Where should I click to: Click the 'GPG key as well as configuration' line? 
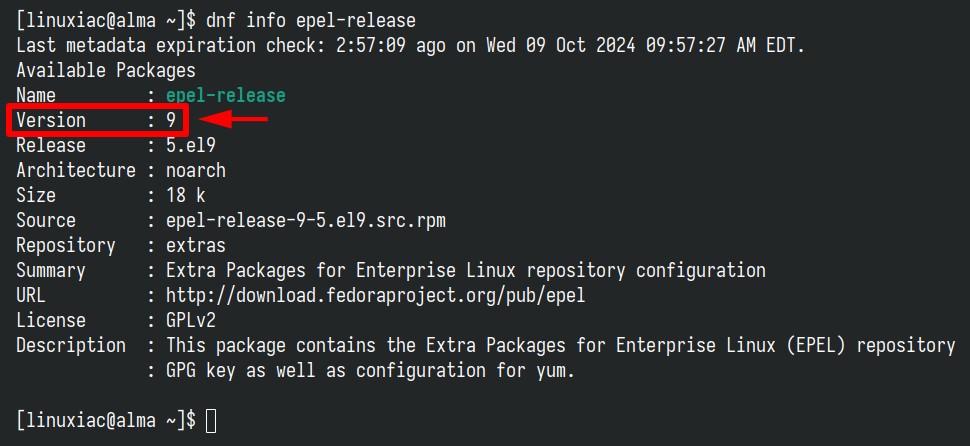pyautogui.click(x=371, y=371)
